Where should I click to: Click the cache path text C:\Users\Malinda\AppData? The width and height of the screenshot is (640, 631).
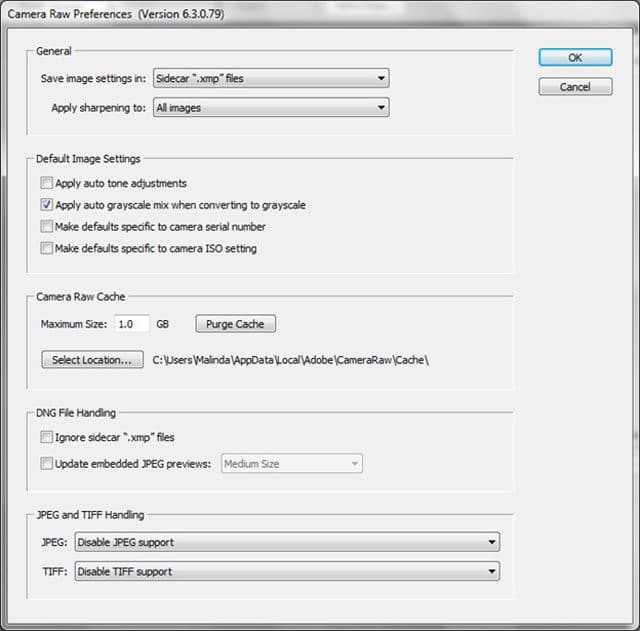290,360
